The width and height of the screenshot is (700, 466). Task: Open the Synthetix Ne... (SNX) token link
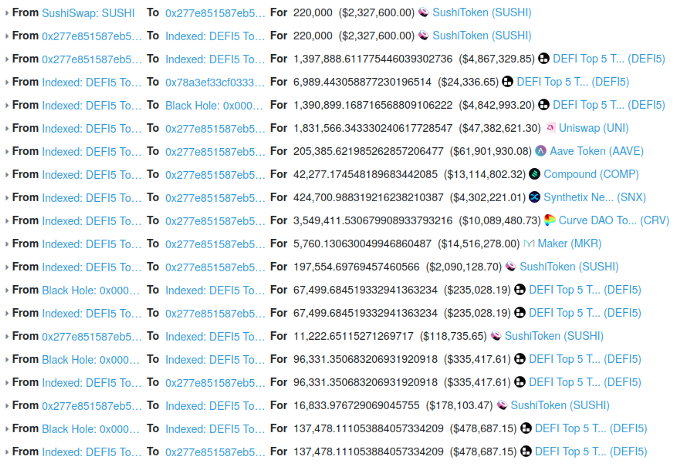595,198
